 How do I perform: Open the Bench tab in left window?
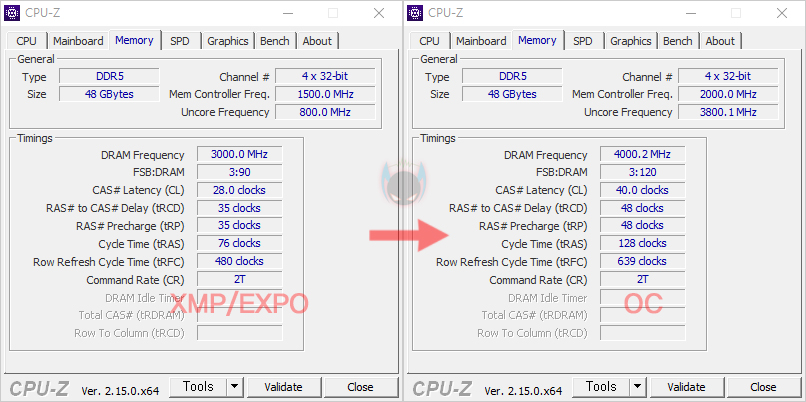274,41
